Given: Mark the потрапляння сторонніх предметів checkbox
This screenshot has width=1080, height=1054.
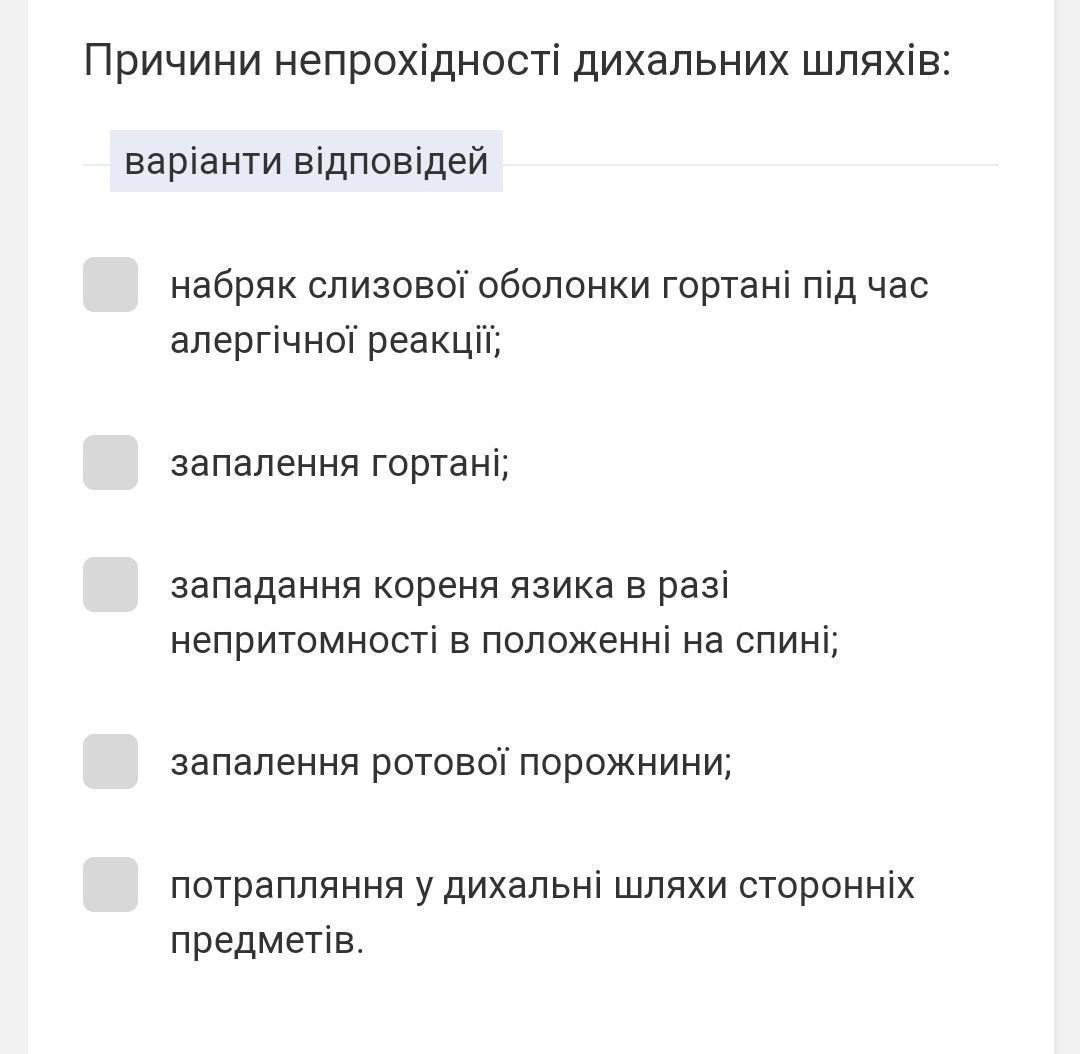Looking at the screenshot, I should coord(110,884).
